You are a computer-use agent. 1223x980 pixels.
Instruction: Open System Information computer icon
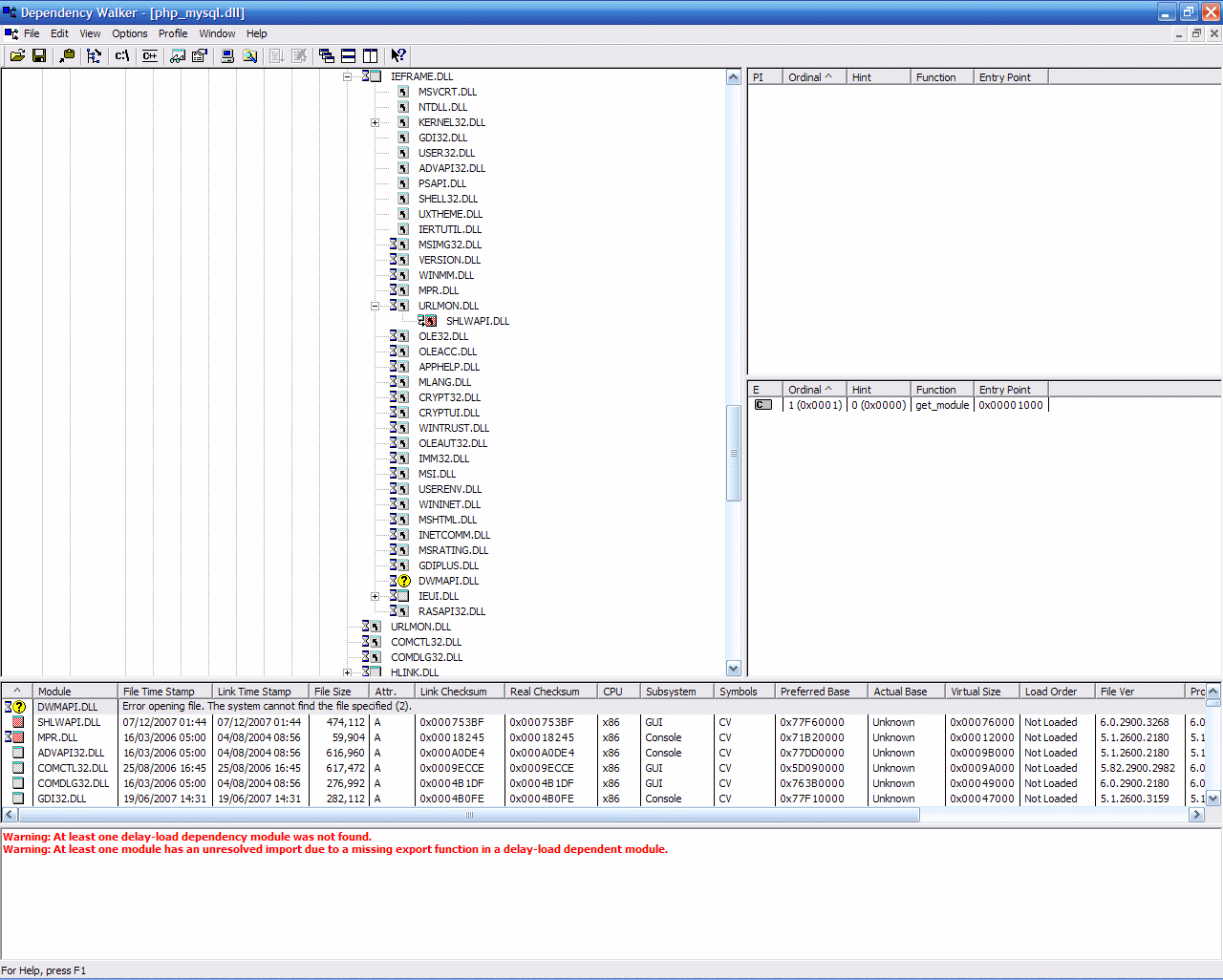226,55
